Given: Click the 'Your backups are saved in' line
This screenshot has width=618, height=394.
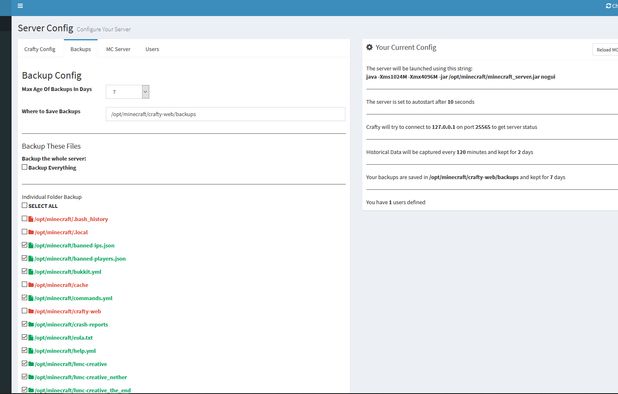Looking at the screenshot, I should [x=465, y=177].
